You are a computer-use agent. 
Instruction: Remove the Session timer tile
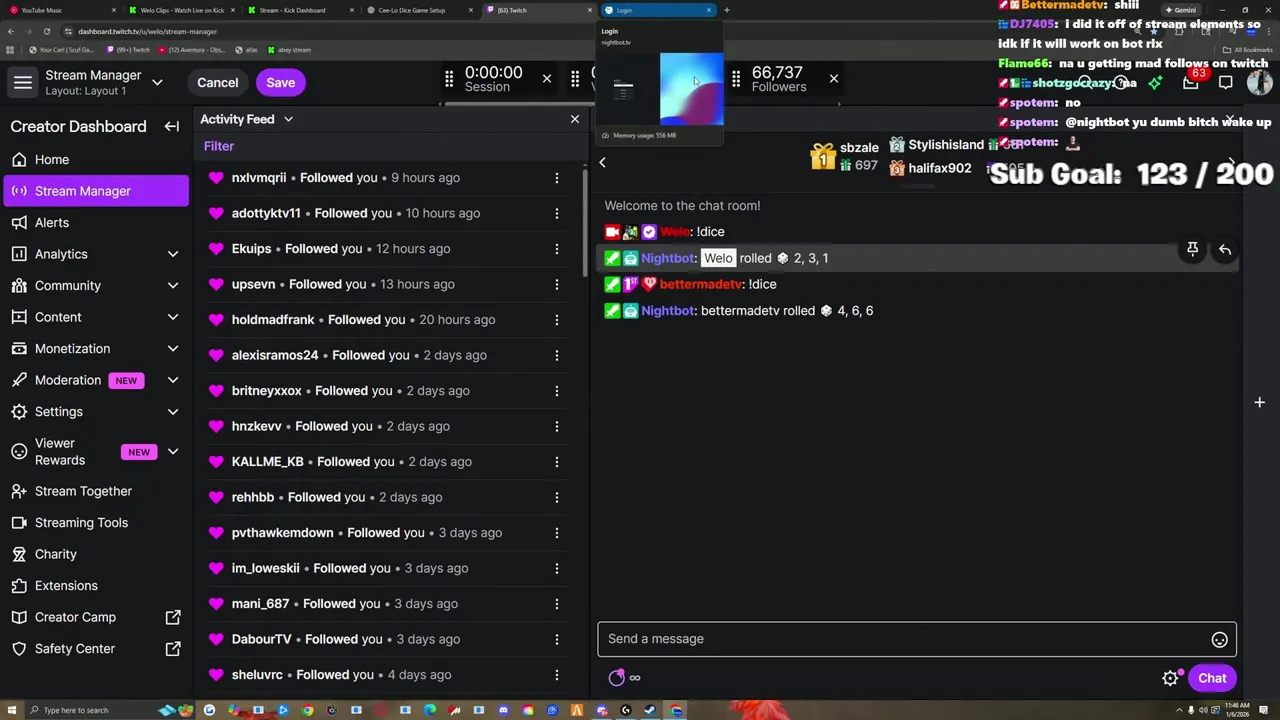click(546, 78)
